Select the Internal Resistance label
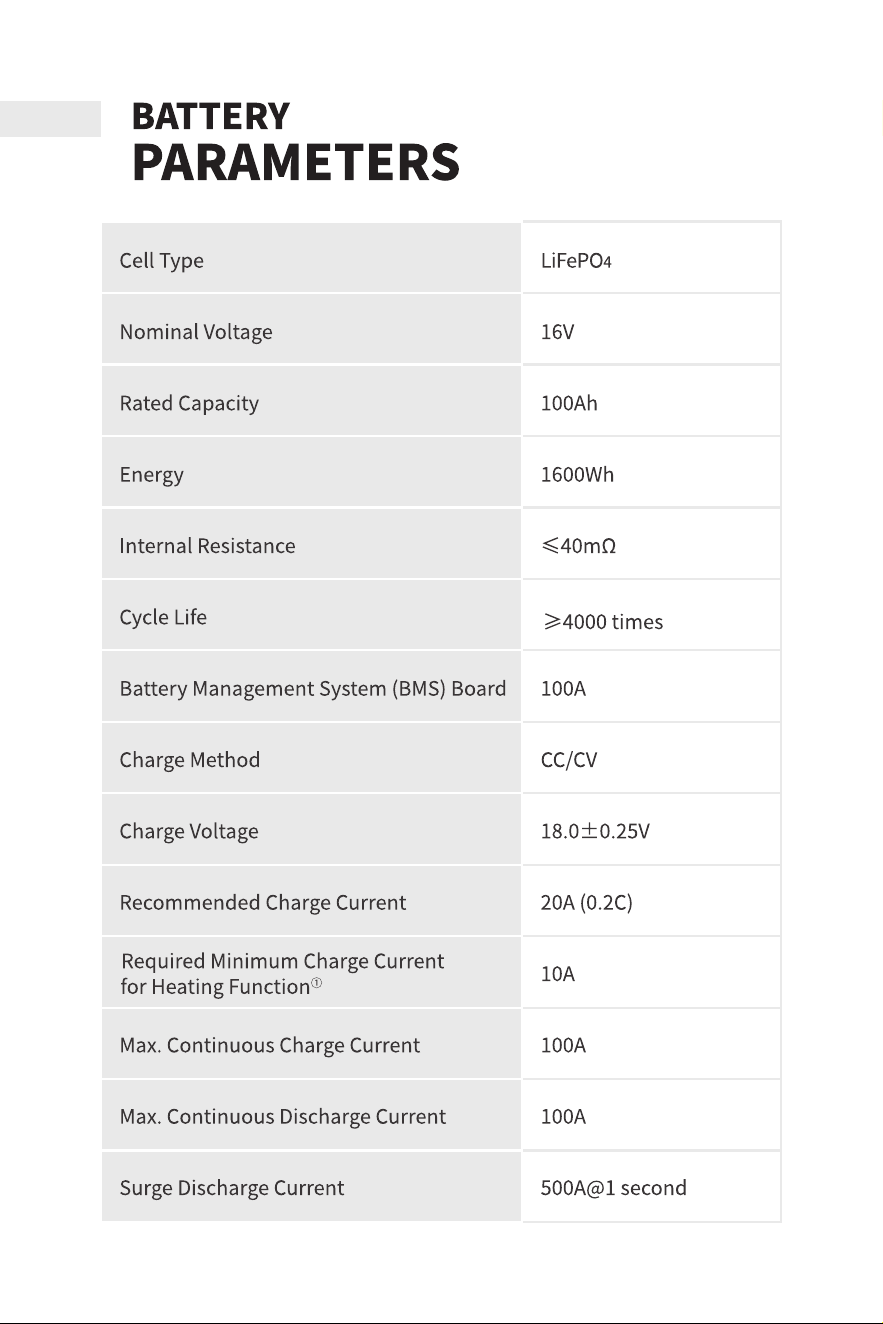Screen dimensions: 883x1324 click(x=207, y=546)
